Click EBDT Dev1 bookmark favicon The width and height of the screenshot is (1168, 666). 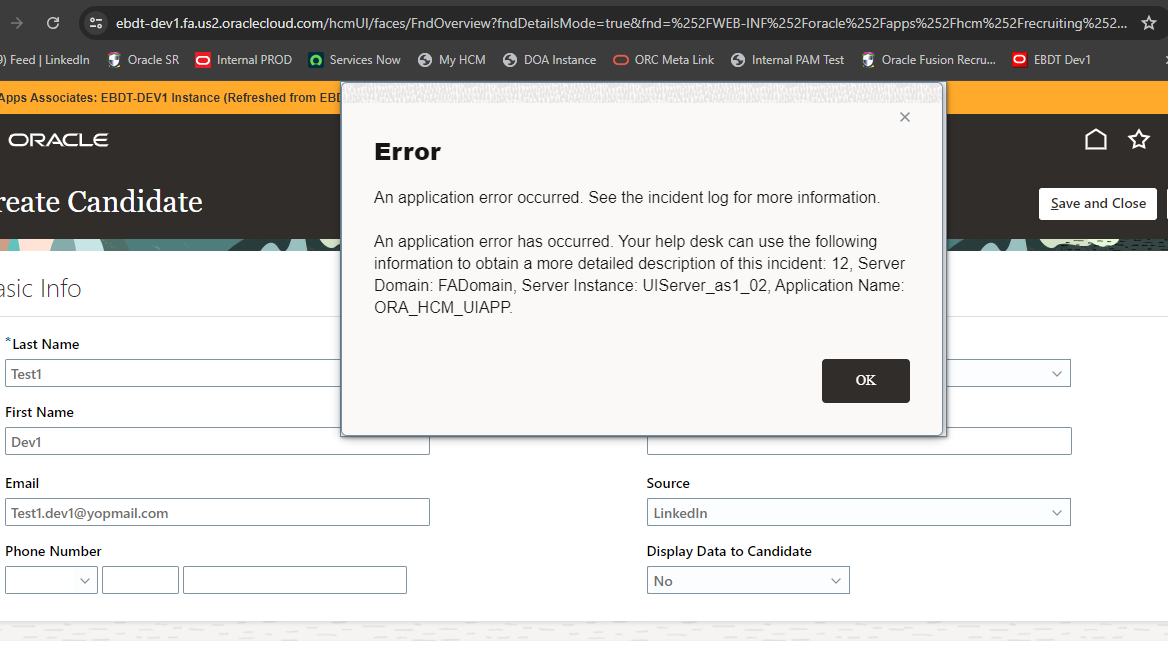(1020, 60)
